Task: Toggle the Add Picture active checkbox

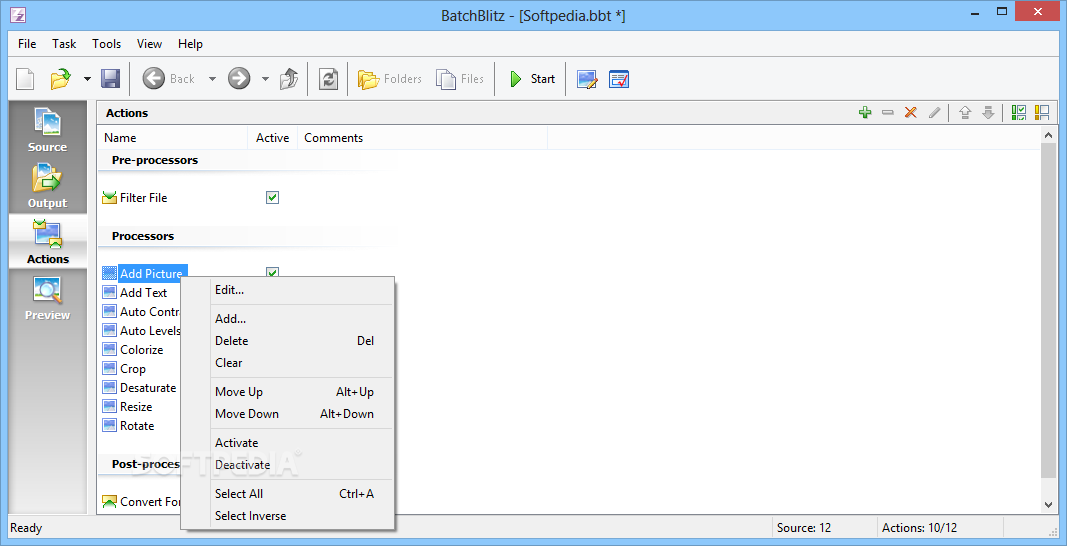Action: tap(272, 272)
